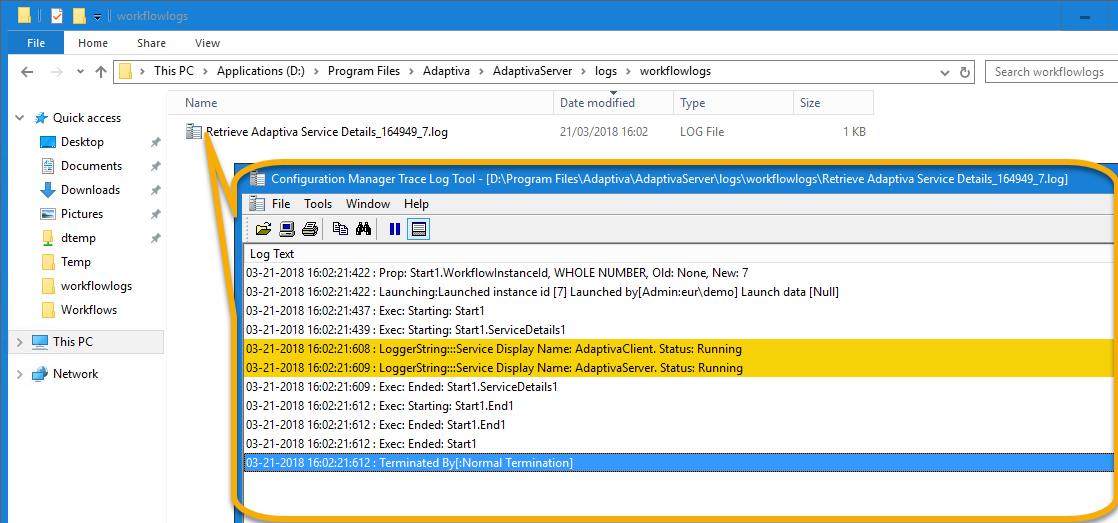Screen dimensions: 1118x523
Task: Click Adaptiva in the address path
Action: coord(446,71)
